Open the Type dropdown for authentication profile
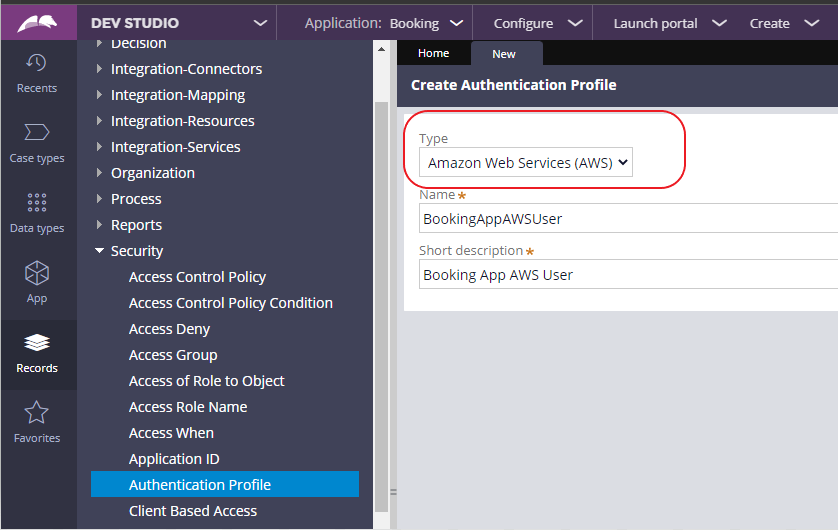838x530 pixels. (526, 162)
